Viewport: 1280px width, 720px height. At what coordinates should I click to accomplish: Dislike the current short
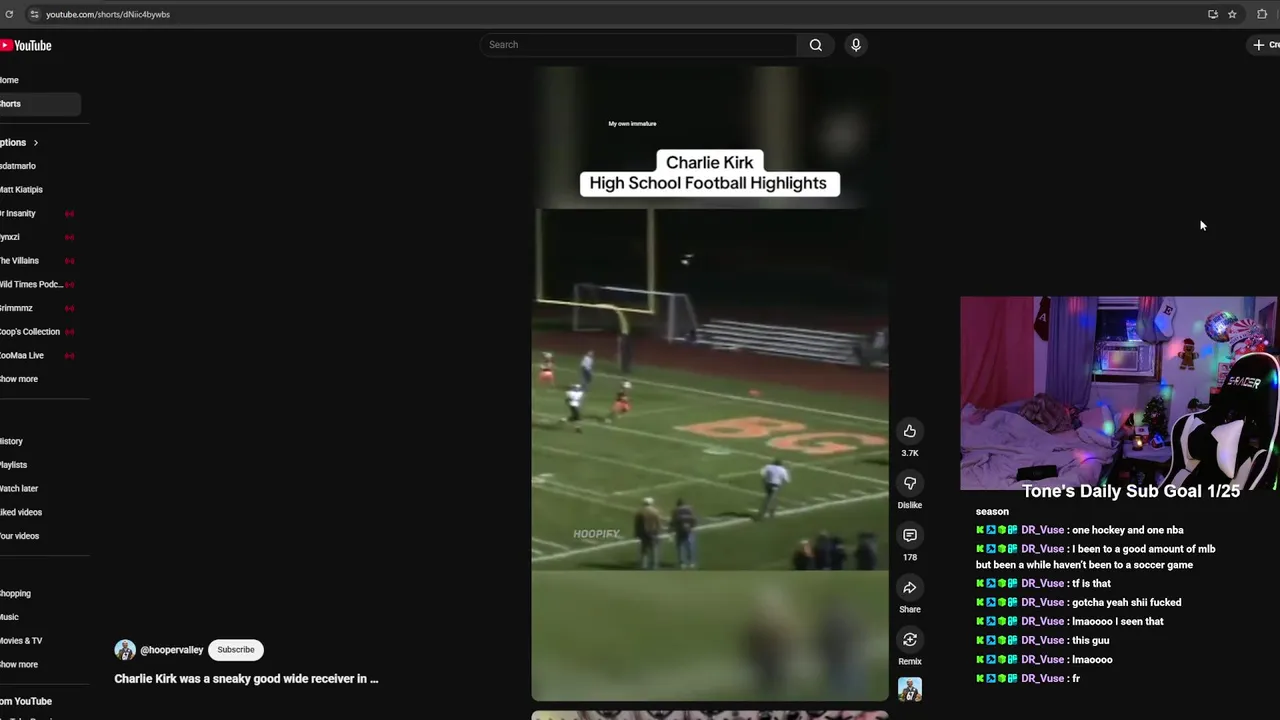(x=910, y=483)
